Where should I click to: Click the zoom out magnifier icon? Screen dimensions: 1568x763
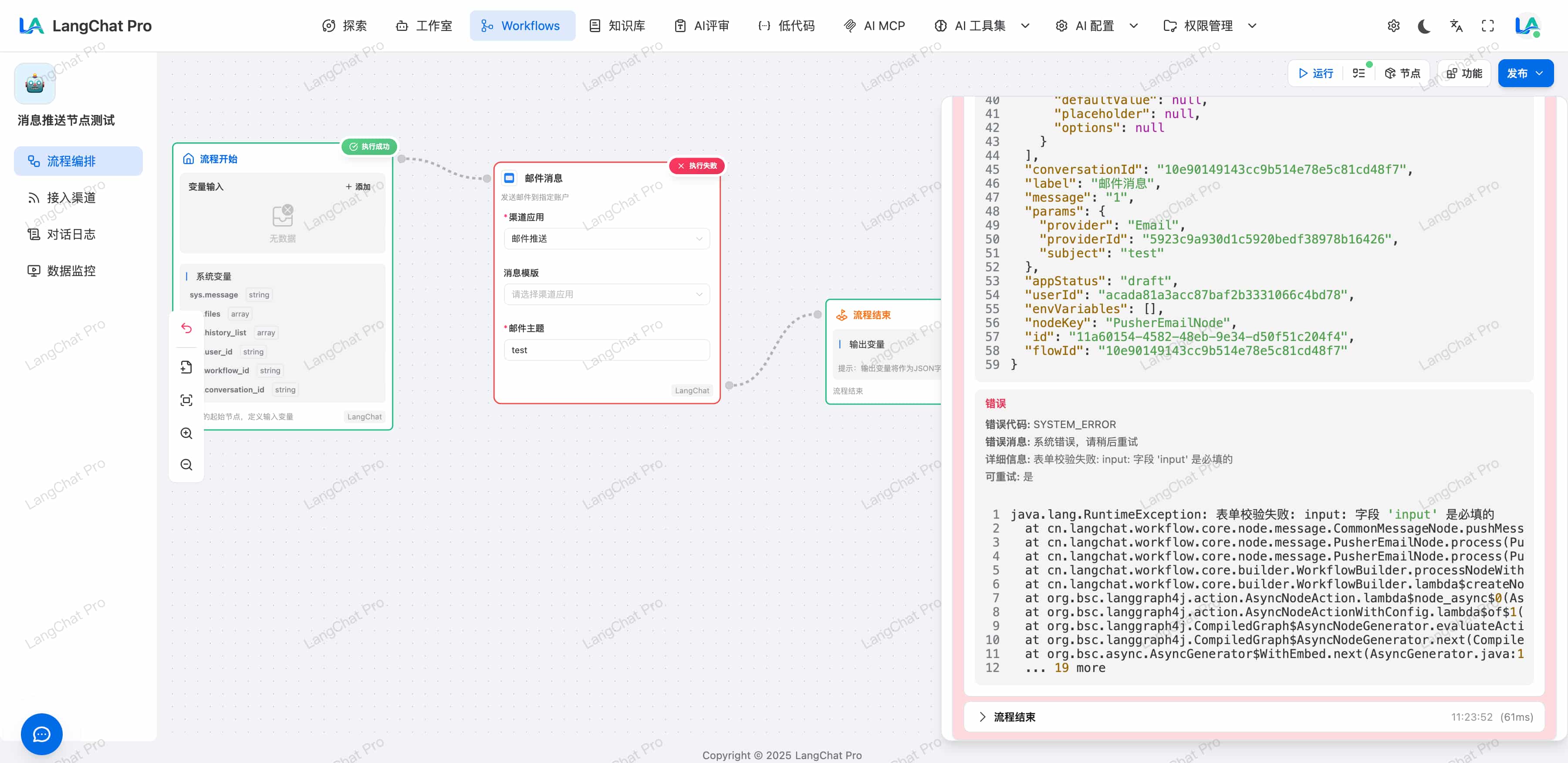point(186,465)
